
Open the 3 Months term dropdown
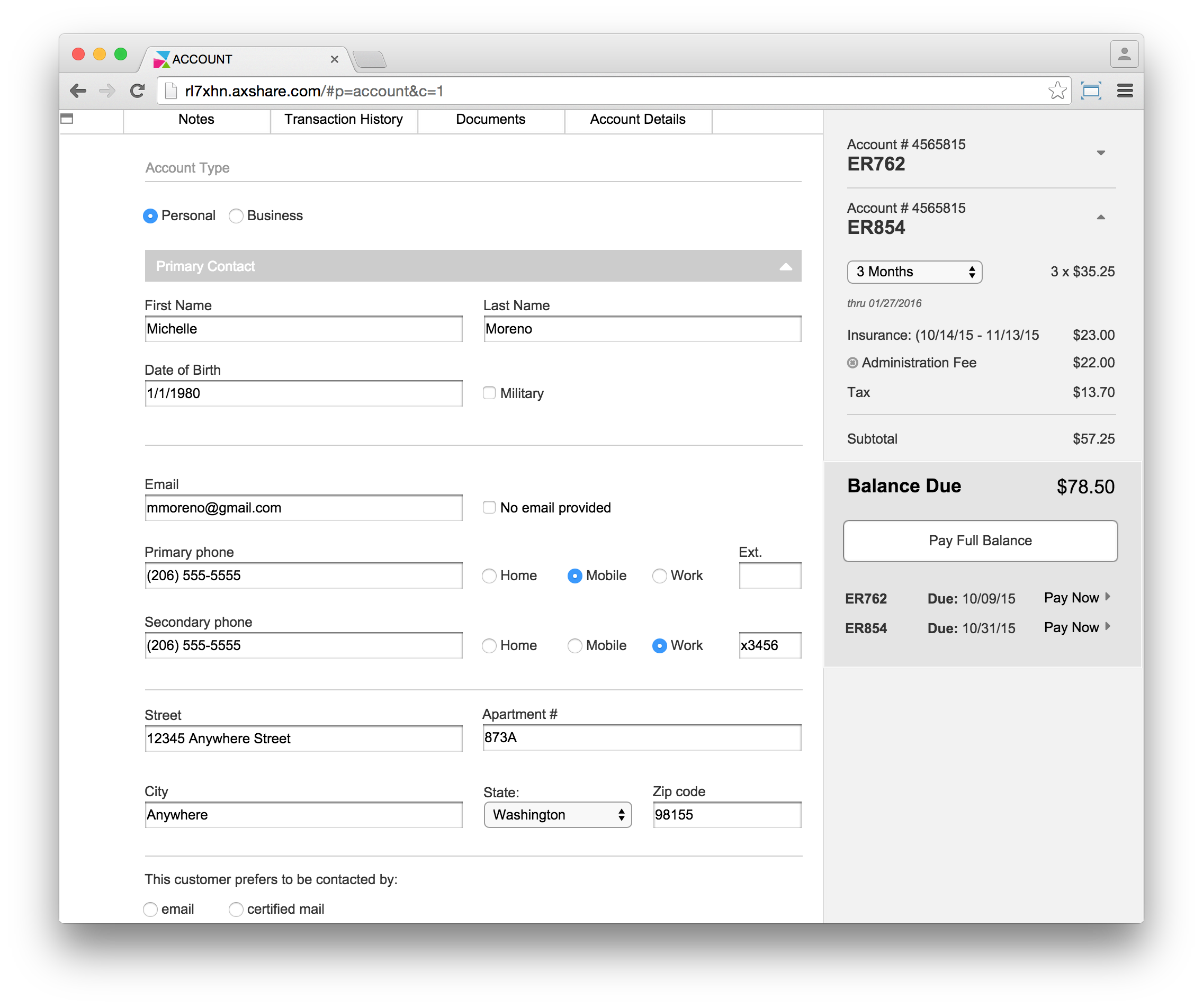[x=914, y=272]
